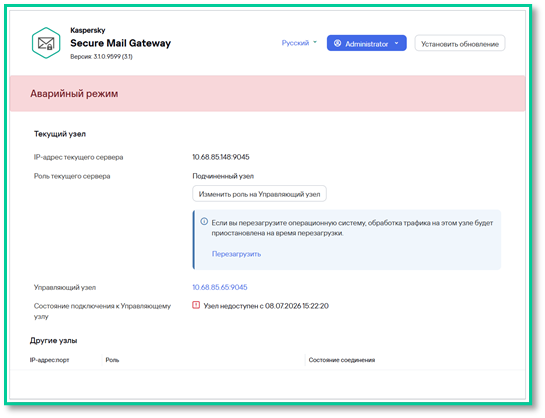545x418 pixels.
Task: Click the current server IP 10.68.85.148:9045
Action: point(221,157)
